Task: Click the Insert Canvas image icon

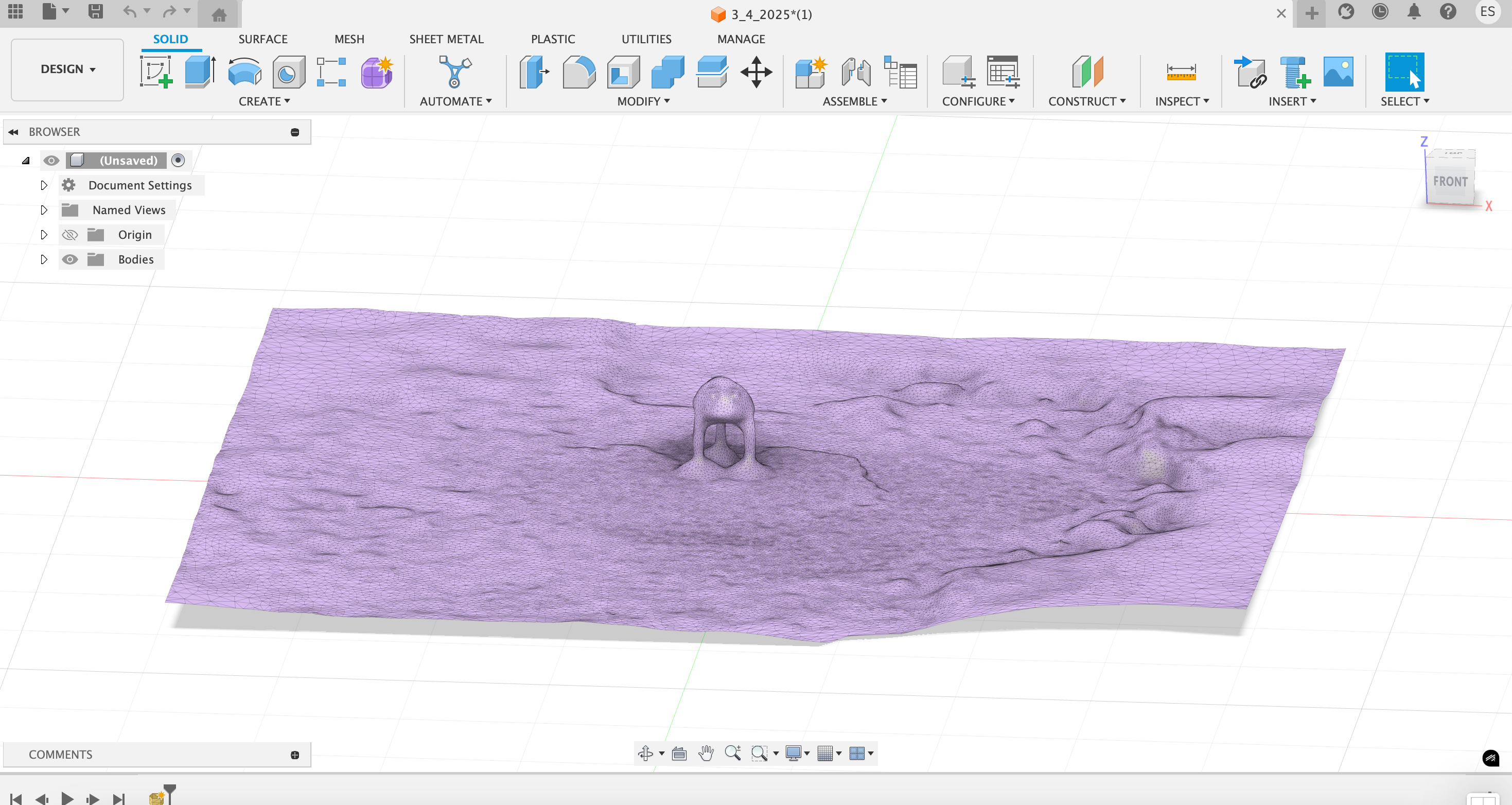Action: [x=1338, y=72]
